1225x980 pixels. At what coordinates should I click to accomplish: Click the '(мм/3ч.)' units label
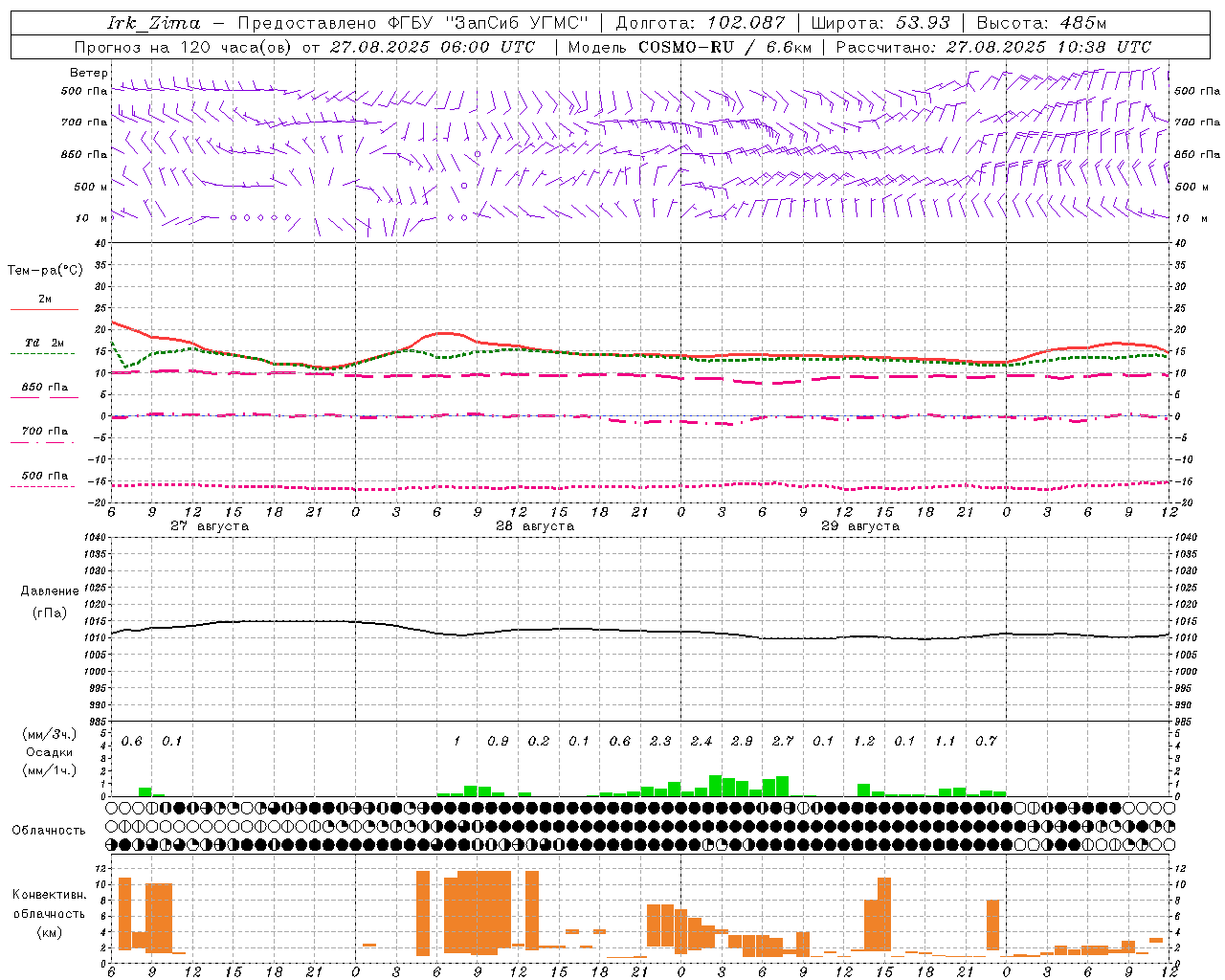(50, 734)
